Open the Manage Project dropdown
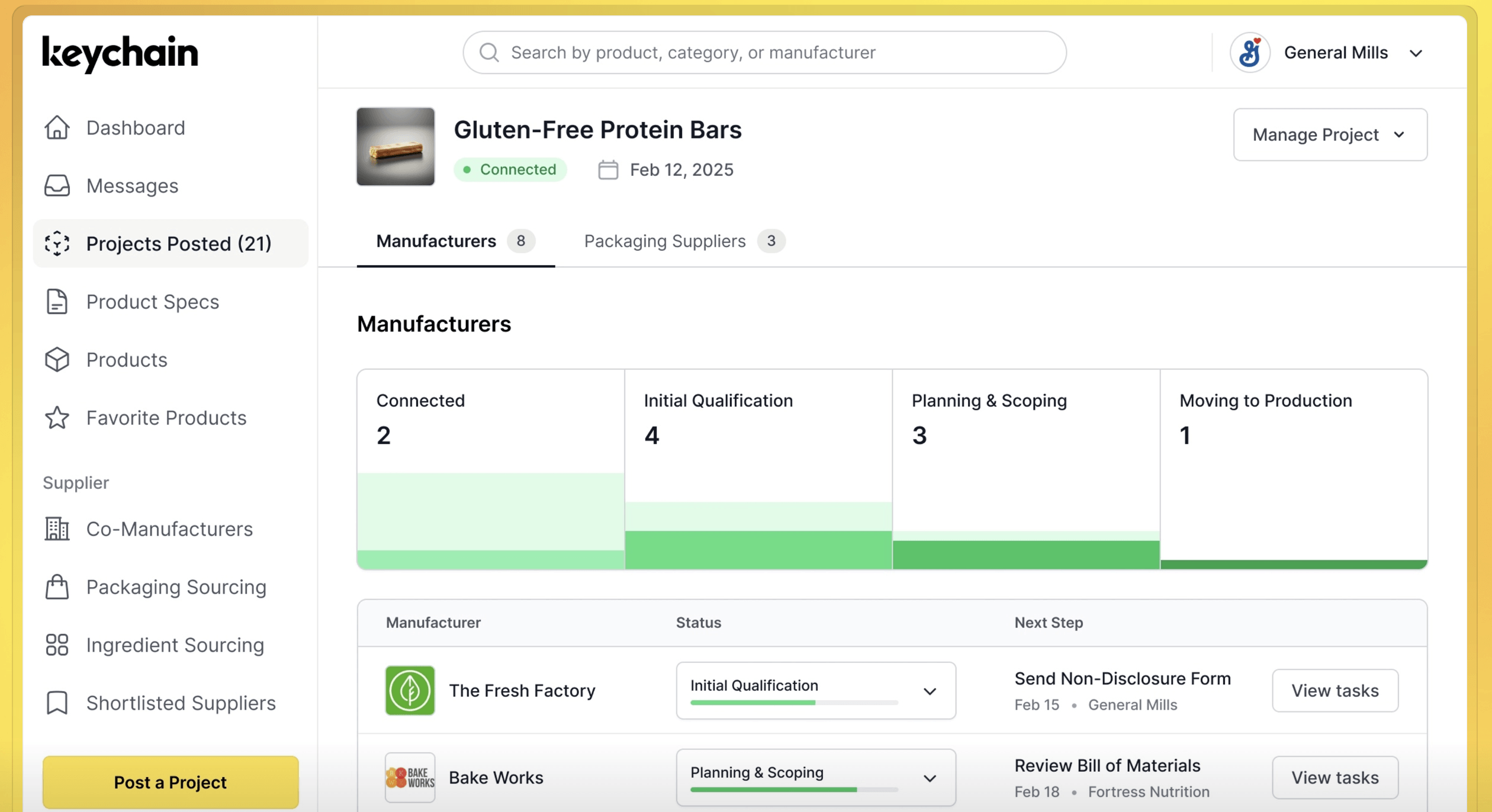The width and height of the screenshot is (1492, 812). (x=1330, y=135)
